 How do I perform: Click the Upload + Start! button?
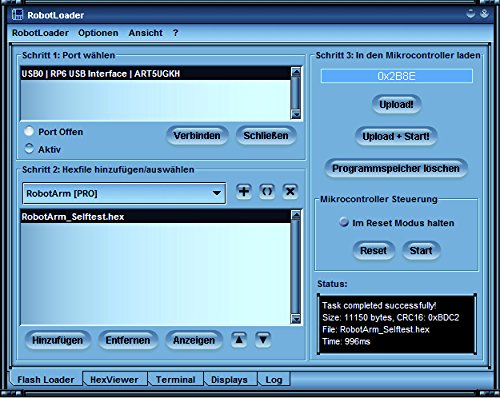pyautogui.click(x=396, y=136)
